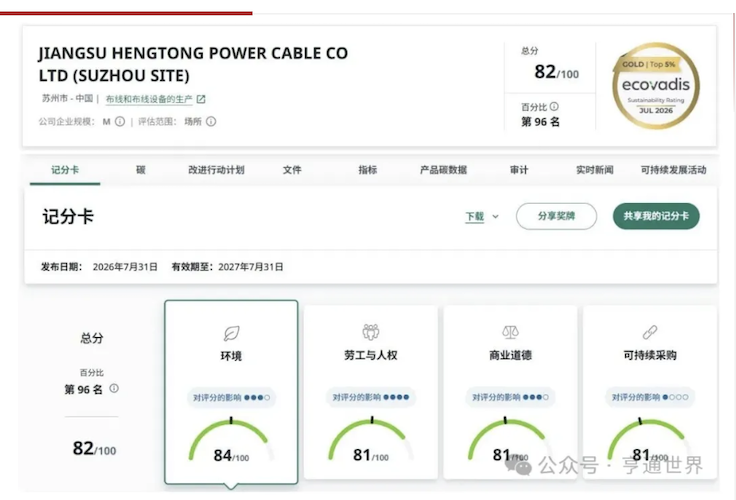Click info icon next to 公司企业规模 M
Screen dimensions: 736x500
click(x=120, y=122)
